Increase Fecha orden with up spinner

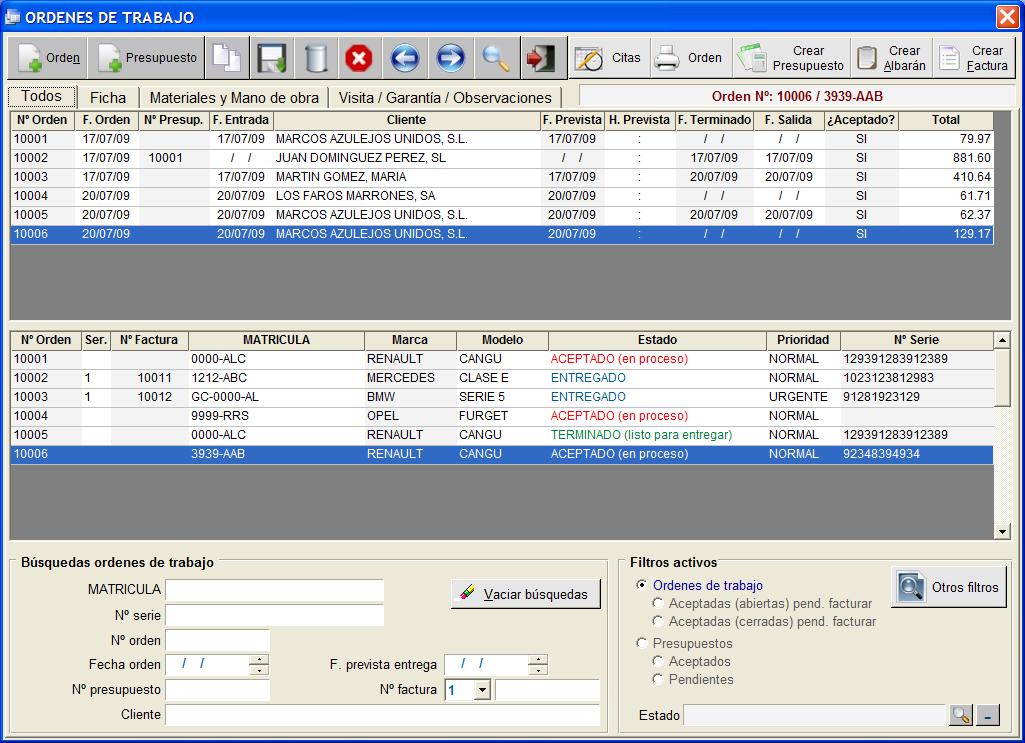click(x=260, y=659)
